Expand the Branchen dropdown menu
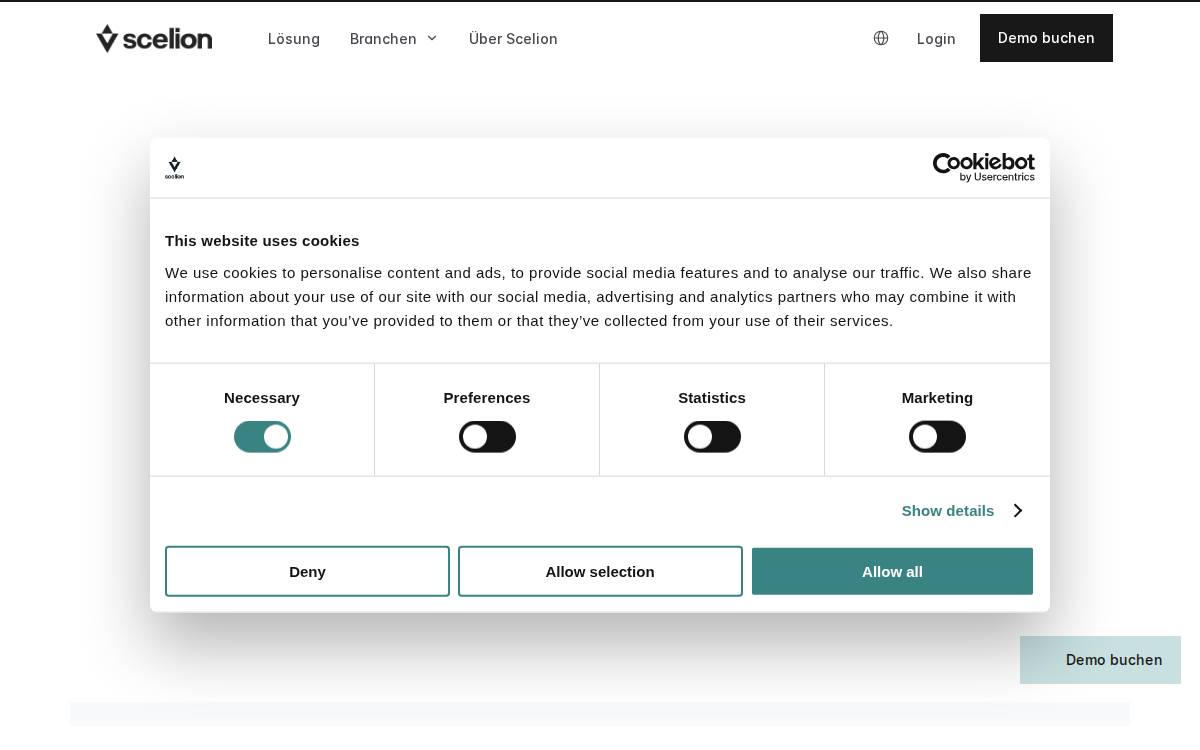The image size is (1200, 750). pyautogui.click(x=394, y=38)
